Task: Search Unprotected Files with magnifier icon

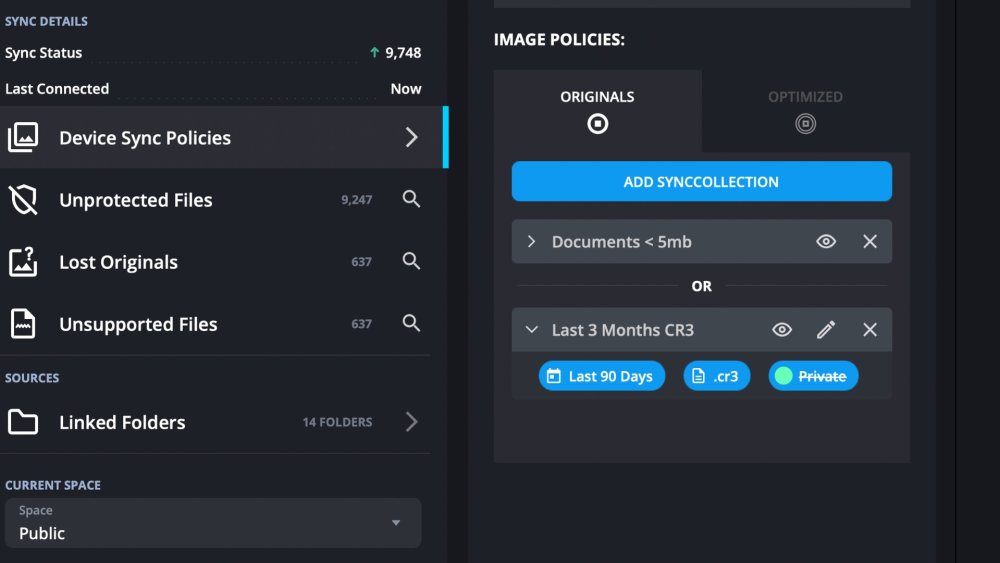Action: point(411,200)
